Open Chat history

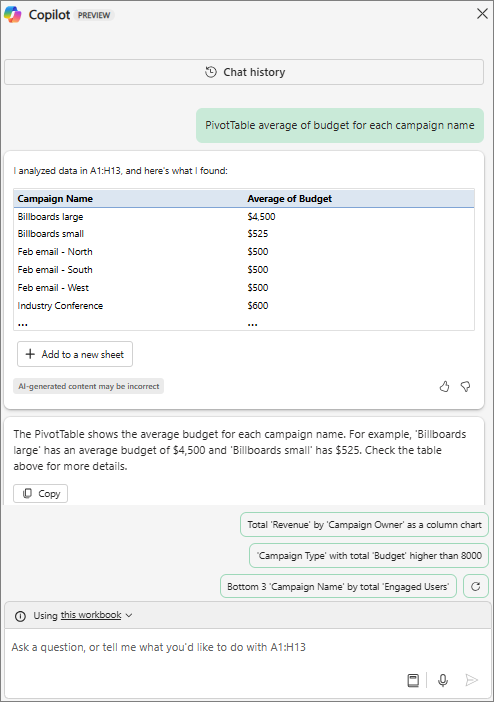pos(244,72)
